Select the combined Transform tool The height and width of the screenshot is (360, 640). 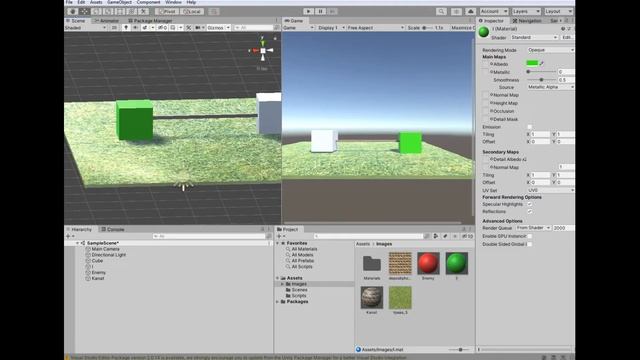tap(131, 11)
